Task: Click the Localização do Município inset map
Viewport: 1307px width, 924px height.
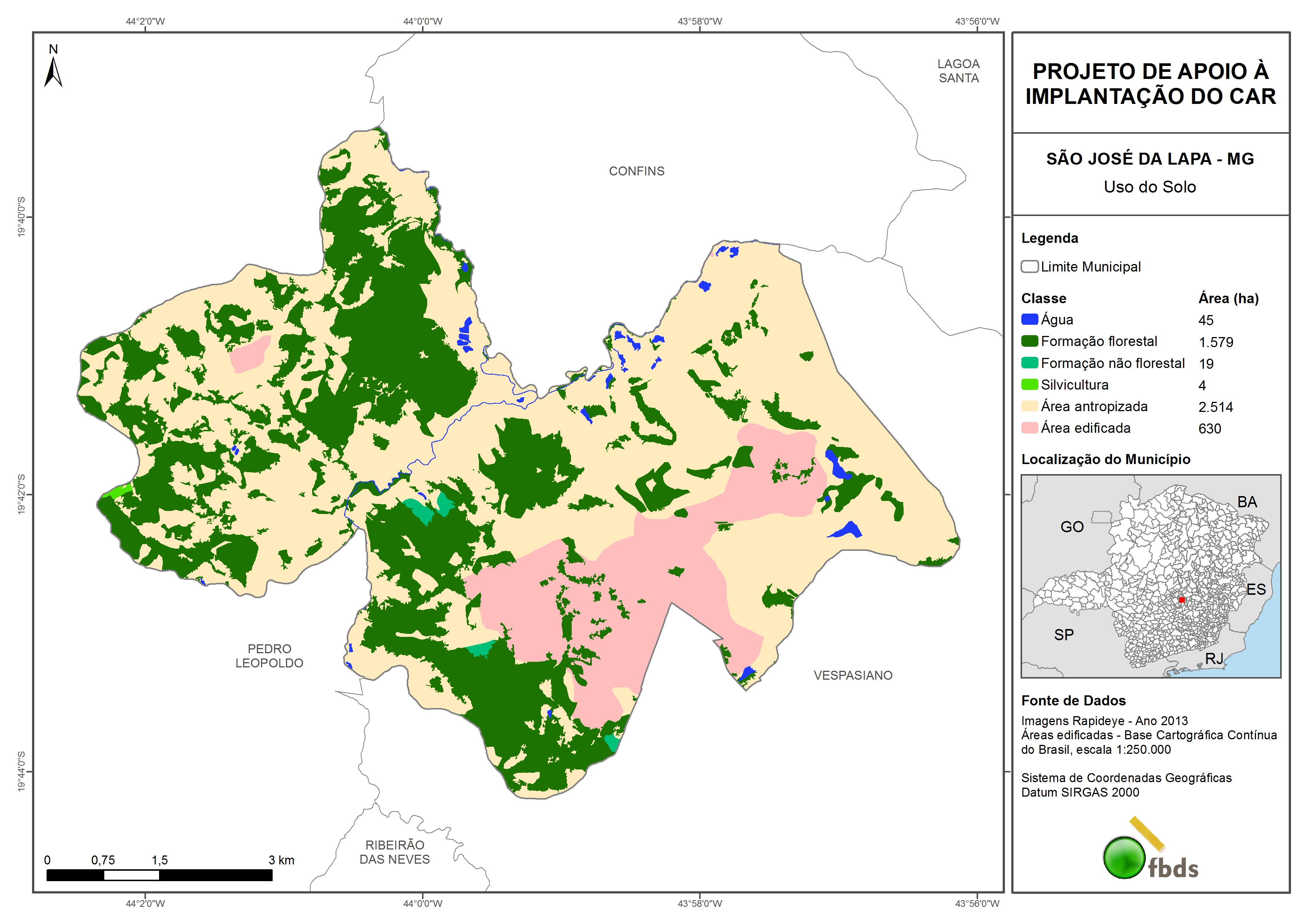Action: click(1151, 575)
